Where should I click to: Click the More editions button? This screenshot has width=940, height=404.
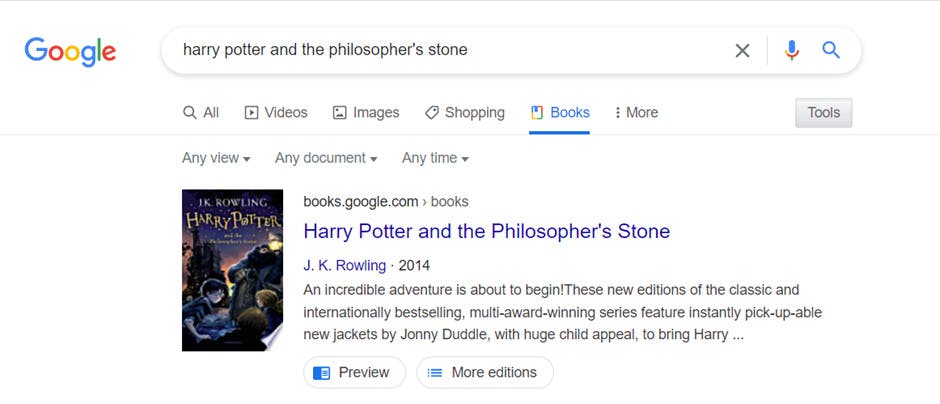(x=484, y=373)
